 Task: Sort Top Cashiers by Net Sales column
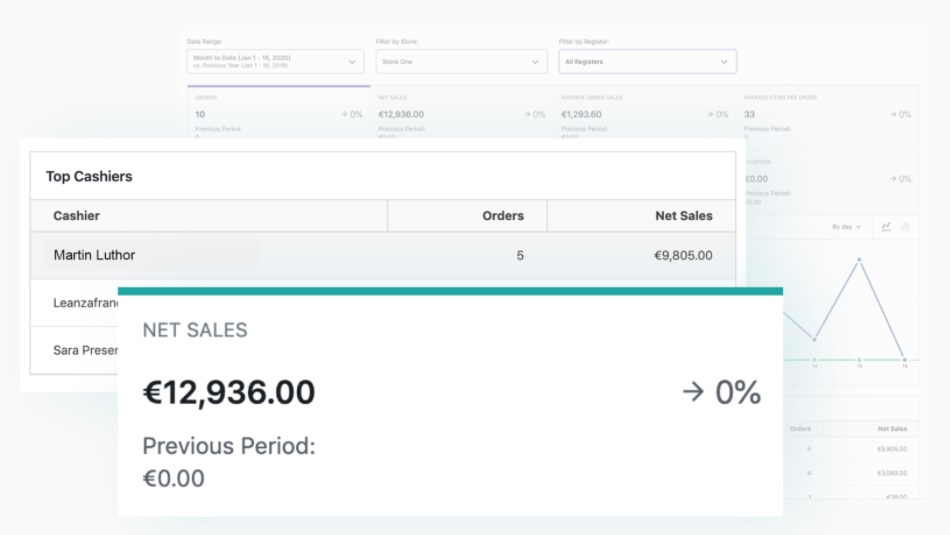641,216
